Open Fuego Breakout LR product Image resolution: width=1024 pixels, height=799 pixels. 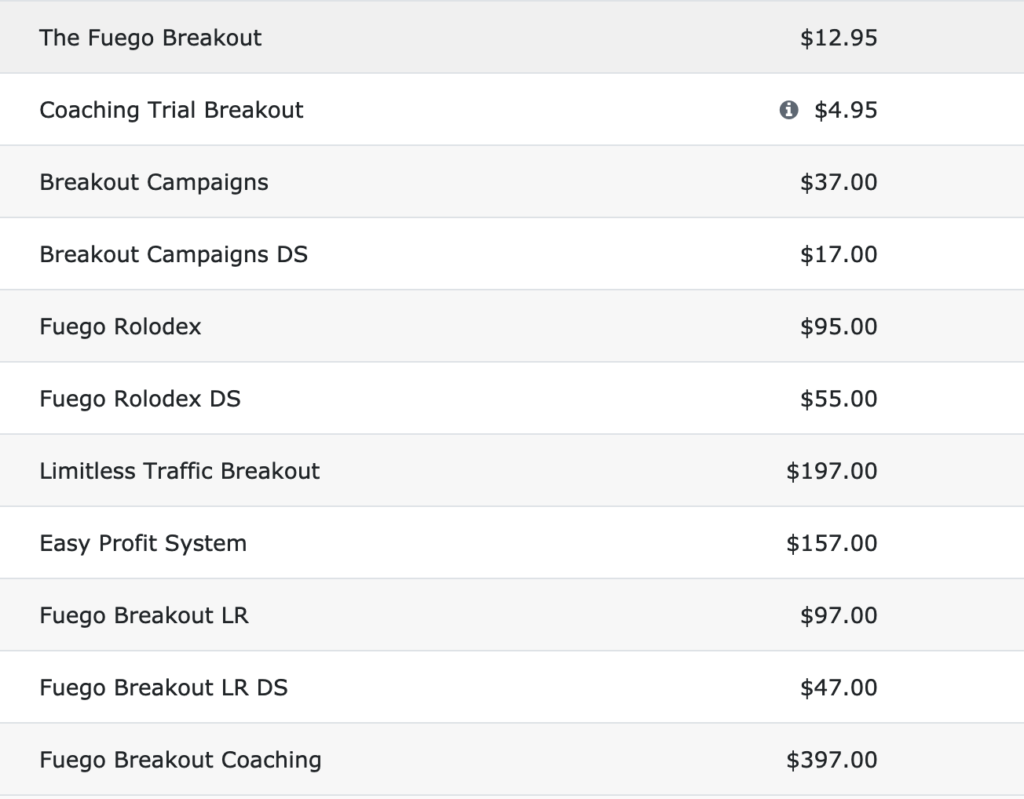144,615
